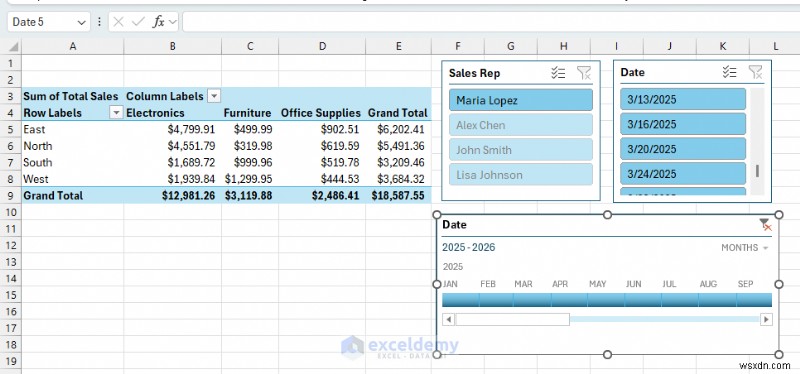
Task: Select row 9 header
Action: (x=12, y=195)
